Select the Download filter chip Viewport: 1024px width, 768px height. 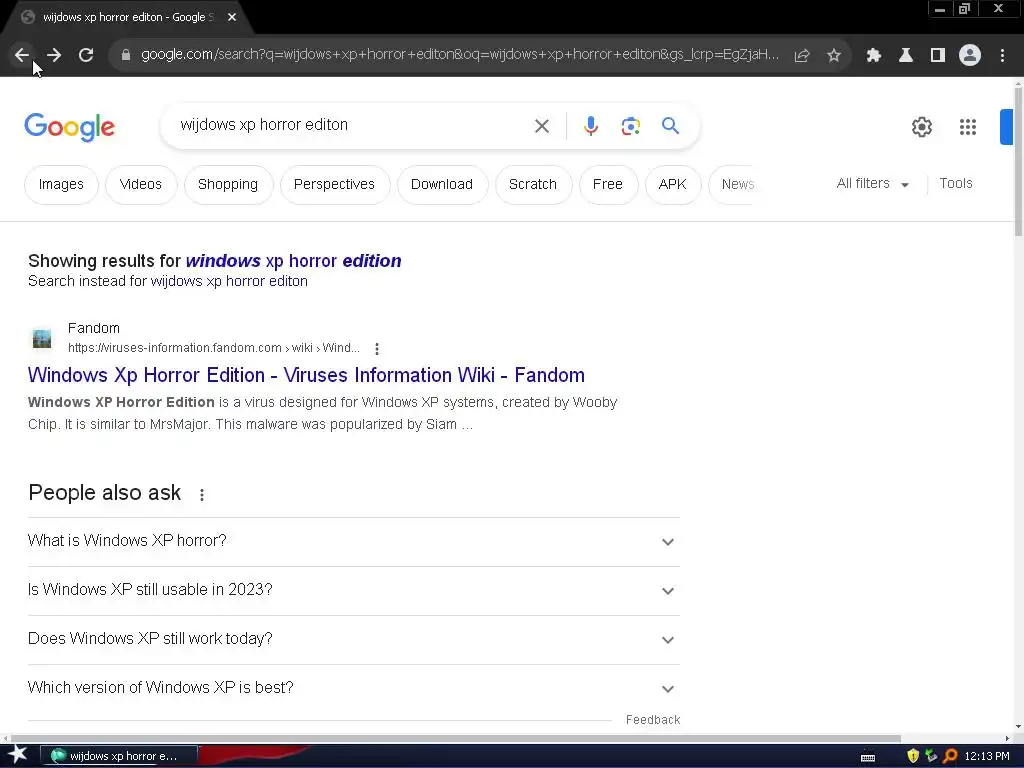coord(441,185)
